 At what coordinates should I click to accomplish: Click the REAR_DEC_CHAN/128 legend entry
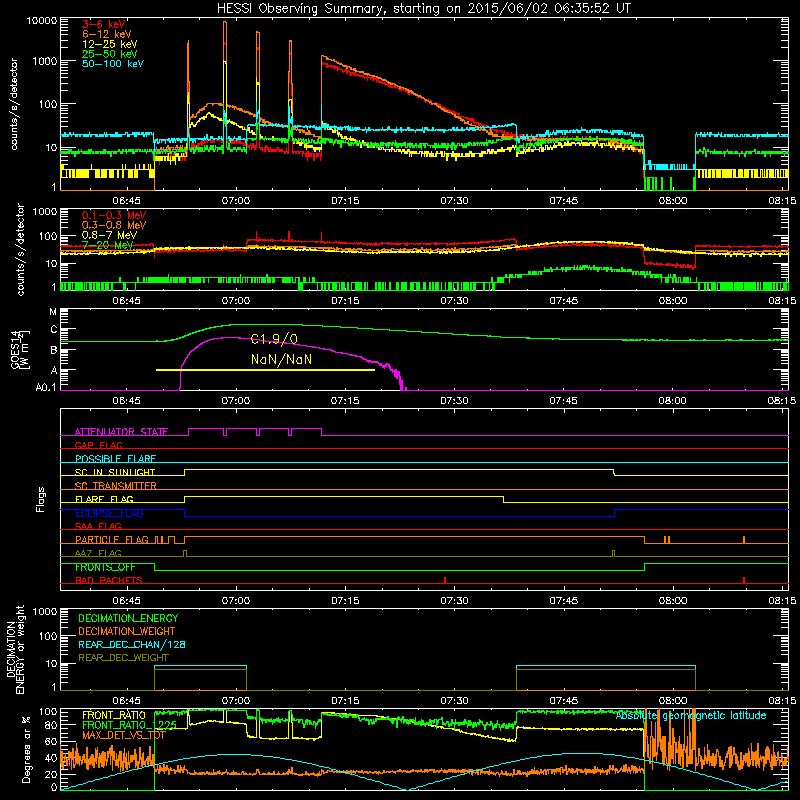[132, 644]
